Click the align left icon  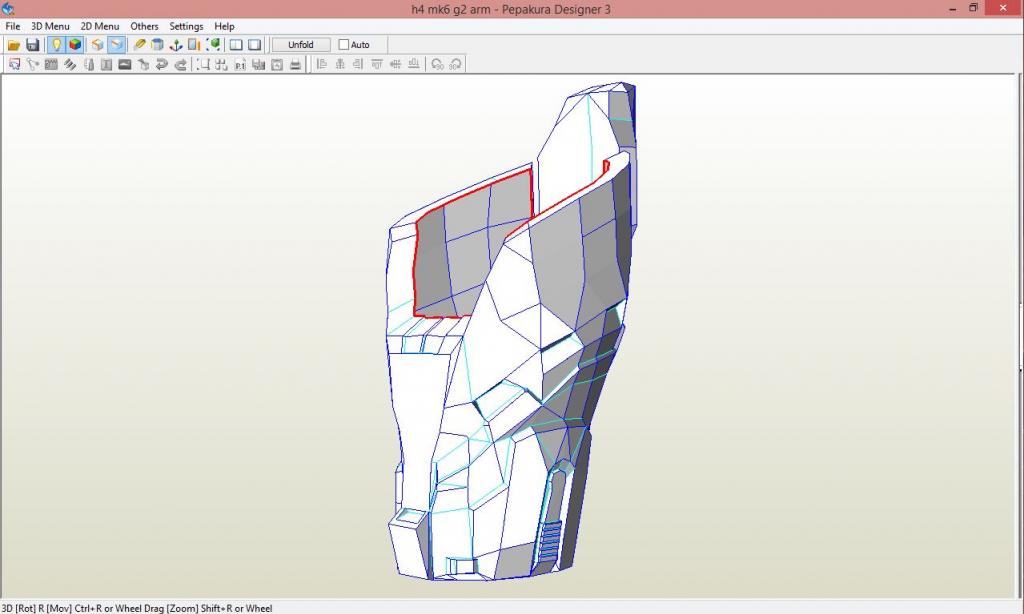[x=321, y=64]
